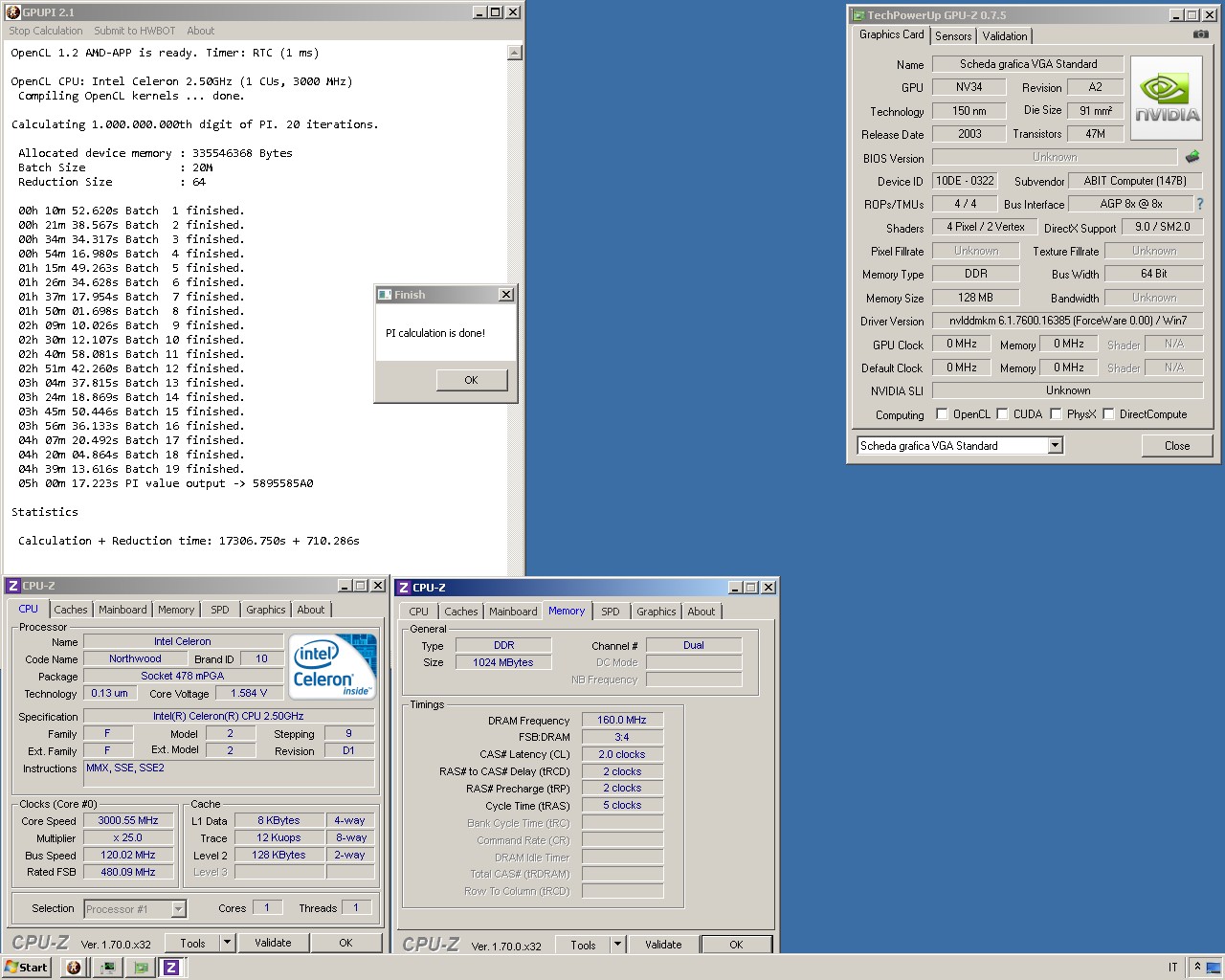Click the Core Speed 3000.55 MHz value
Screen dimensions: 1225x980
[128, 820]
